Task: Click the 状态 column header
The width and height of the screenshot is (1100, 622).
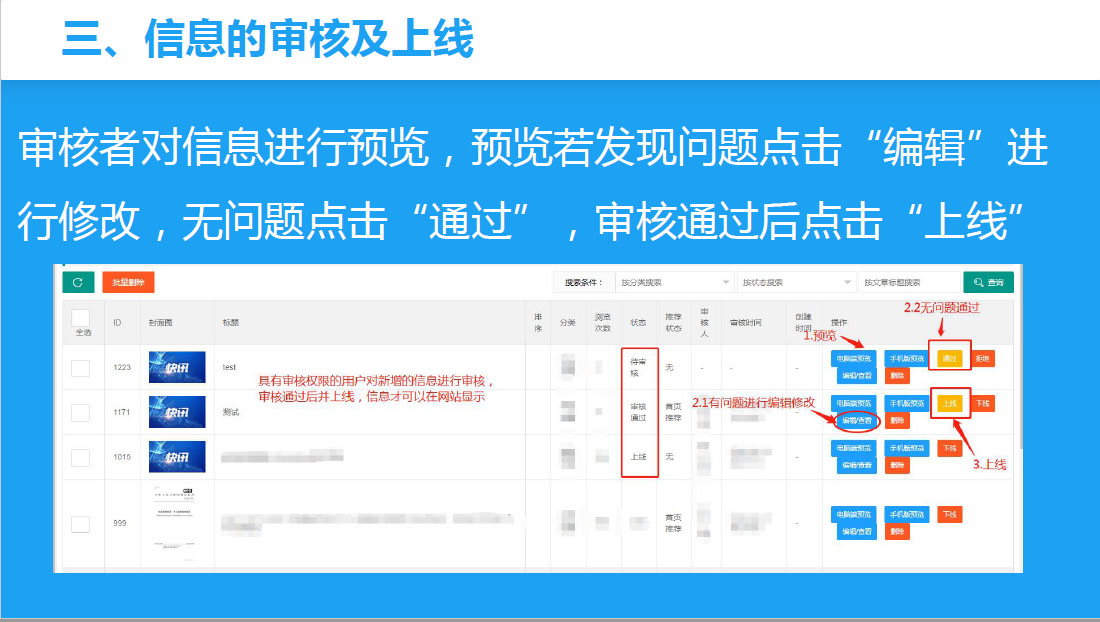Action: [x=638, y=323]
